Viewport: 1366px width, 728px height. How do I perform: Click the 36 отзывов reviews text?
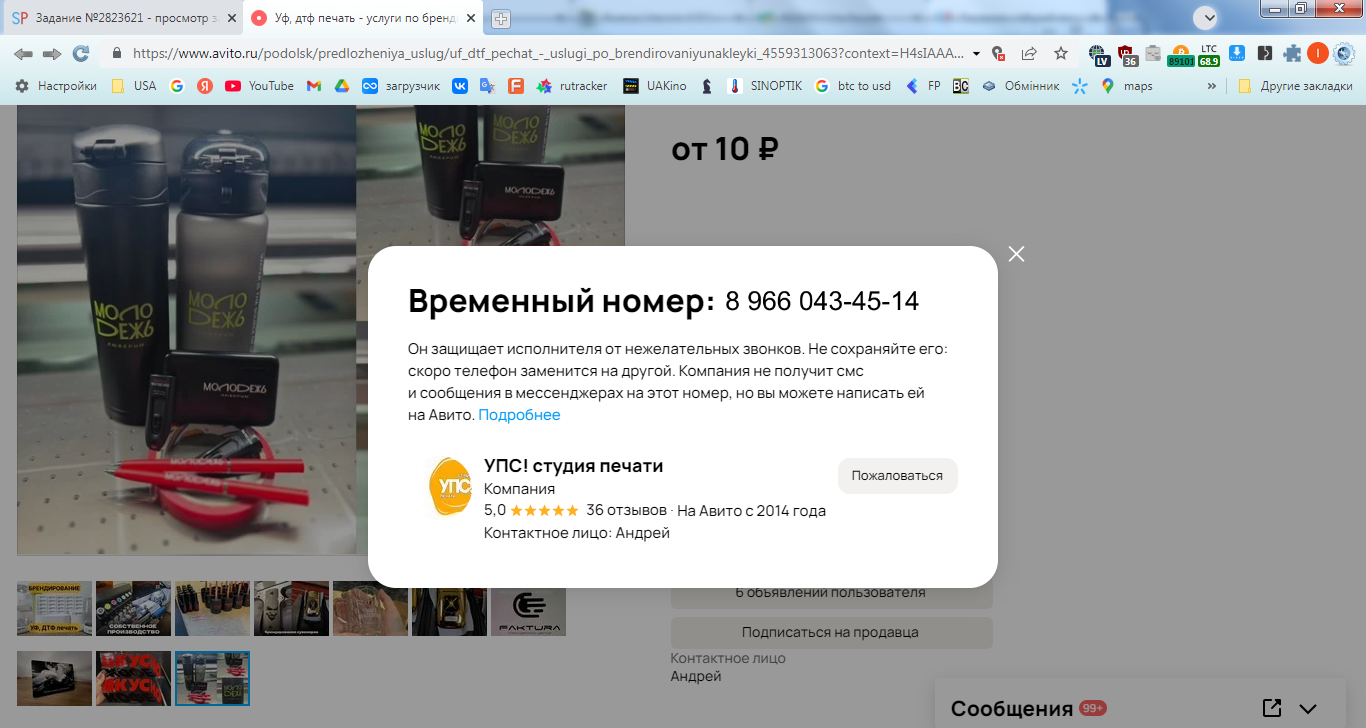click(626, 510)
